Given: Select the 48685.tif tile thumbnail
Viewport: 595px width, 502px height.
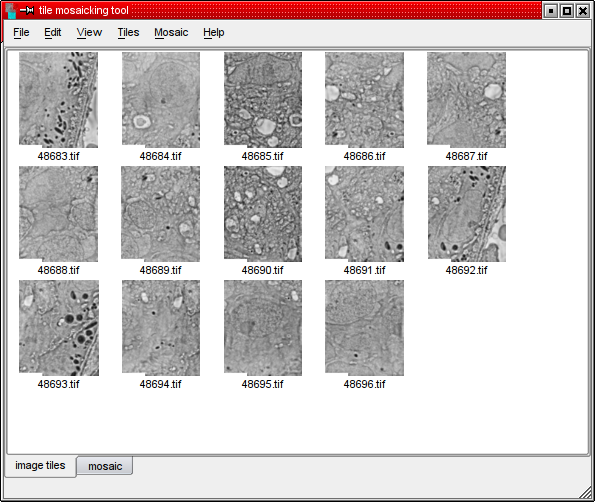Looking at the screenshot, I should point(263,100).
